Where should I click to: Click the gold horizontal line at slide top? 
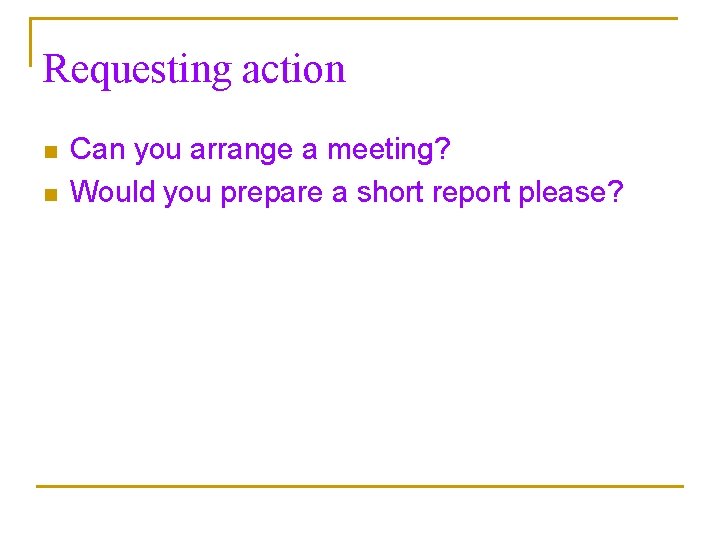354,18
